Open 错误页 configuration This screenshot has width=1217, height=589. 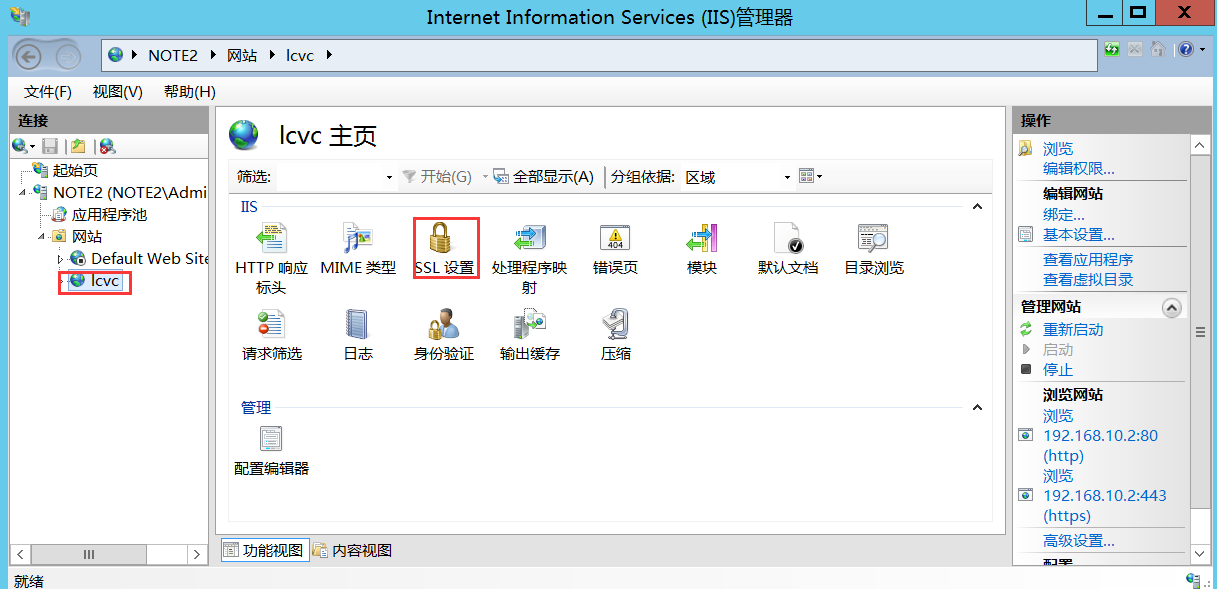[614, 247]
